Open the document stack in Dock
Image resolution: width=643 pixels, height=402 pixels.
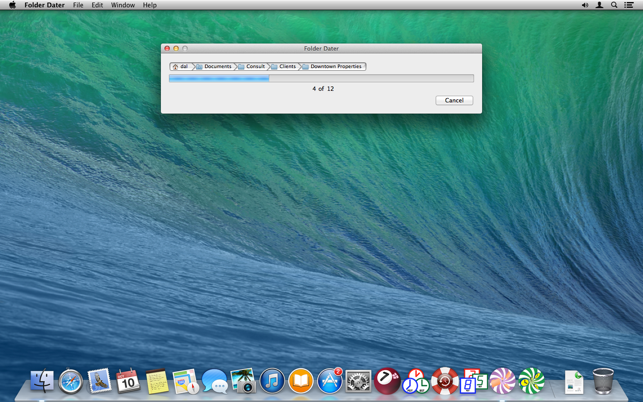point(574,382)
